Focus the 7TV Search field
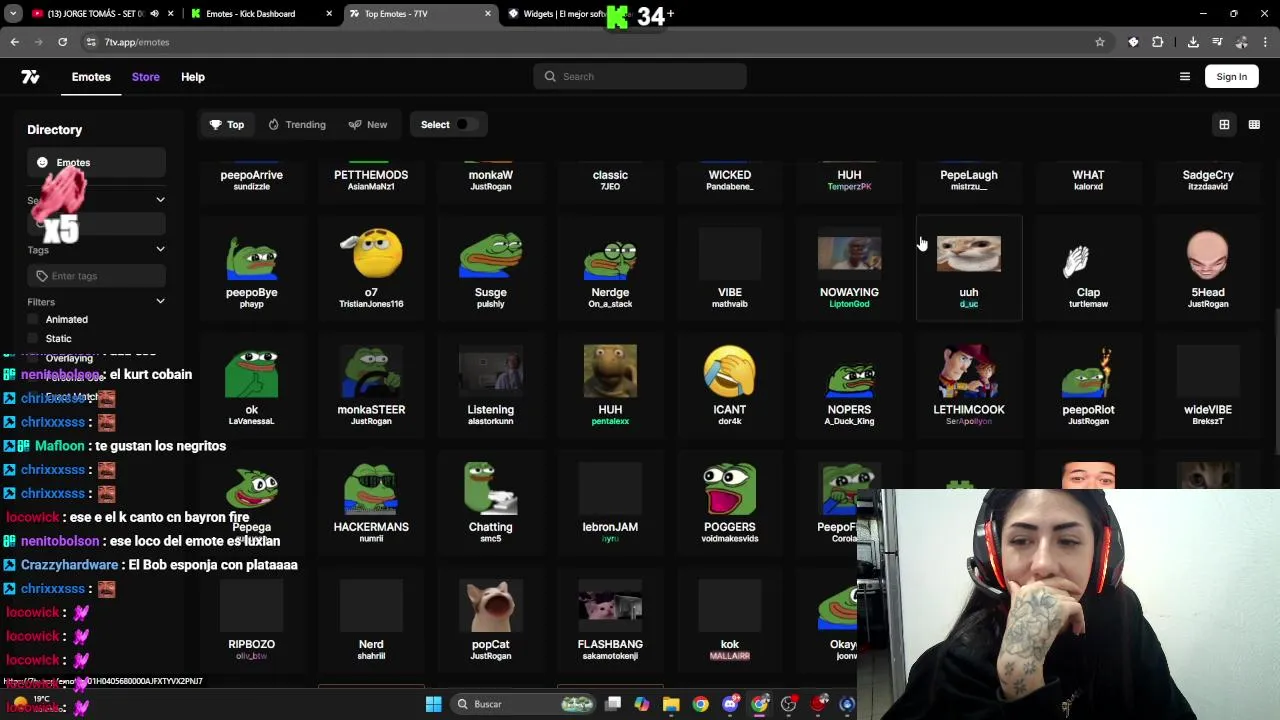 pos(640,77)
